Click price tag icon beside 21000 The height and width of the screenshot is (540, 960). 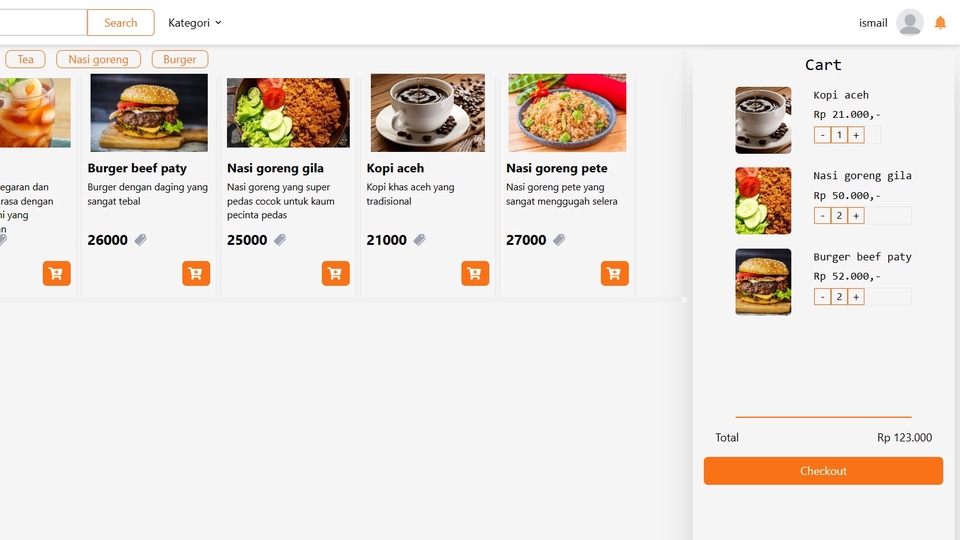pos(420,240)
